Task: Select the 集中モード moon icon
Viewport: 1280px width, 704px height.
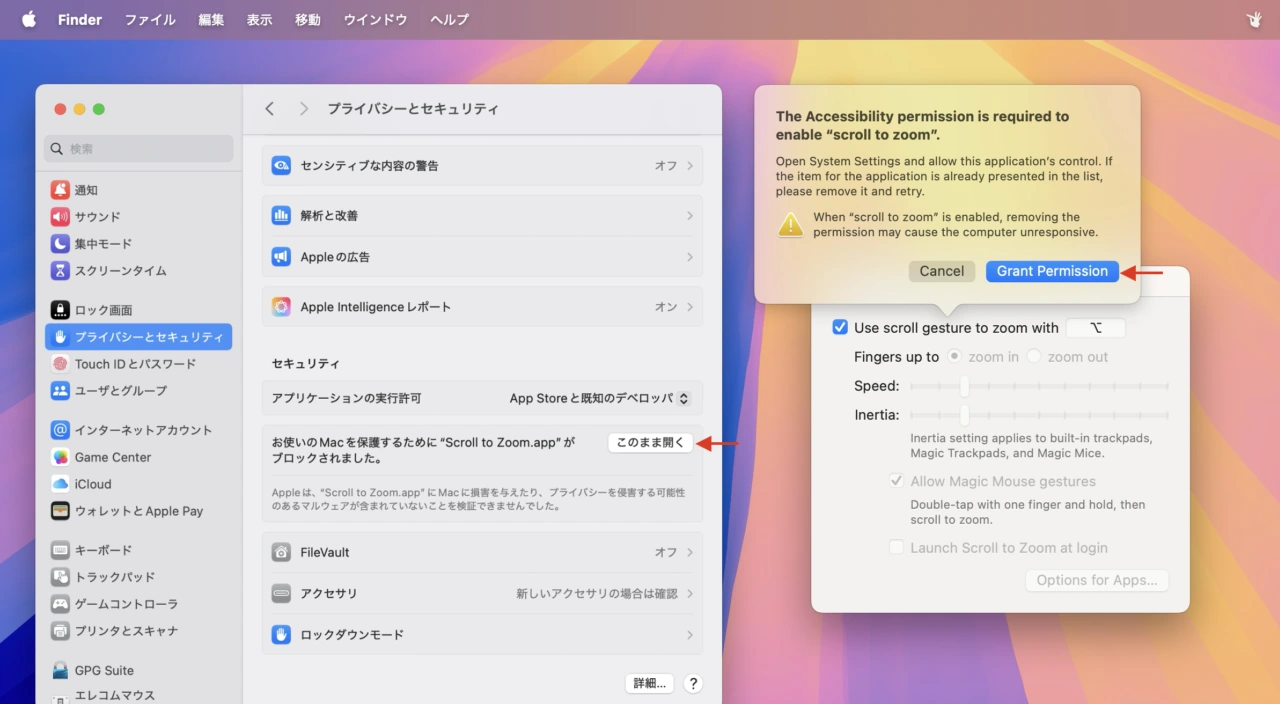Action: [60, 244]
